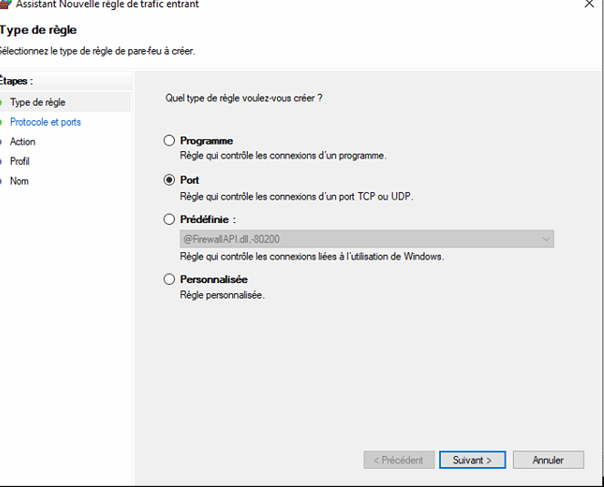Select the Nom step in sidebar
Screen dimensions: 604x487
click(19, 181)
